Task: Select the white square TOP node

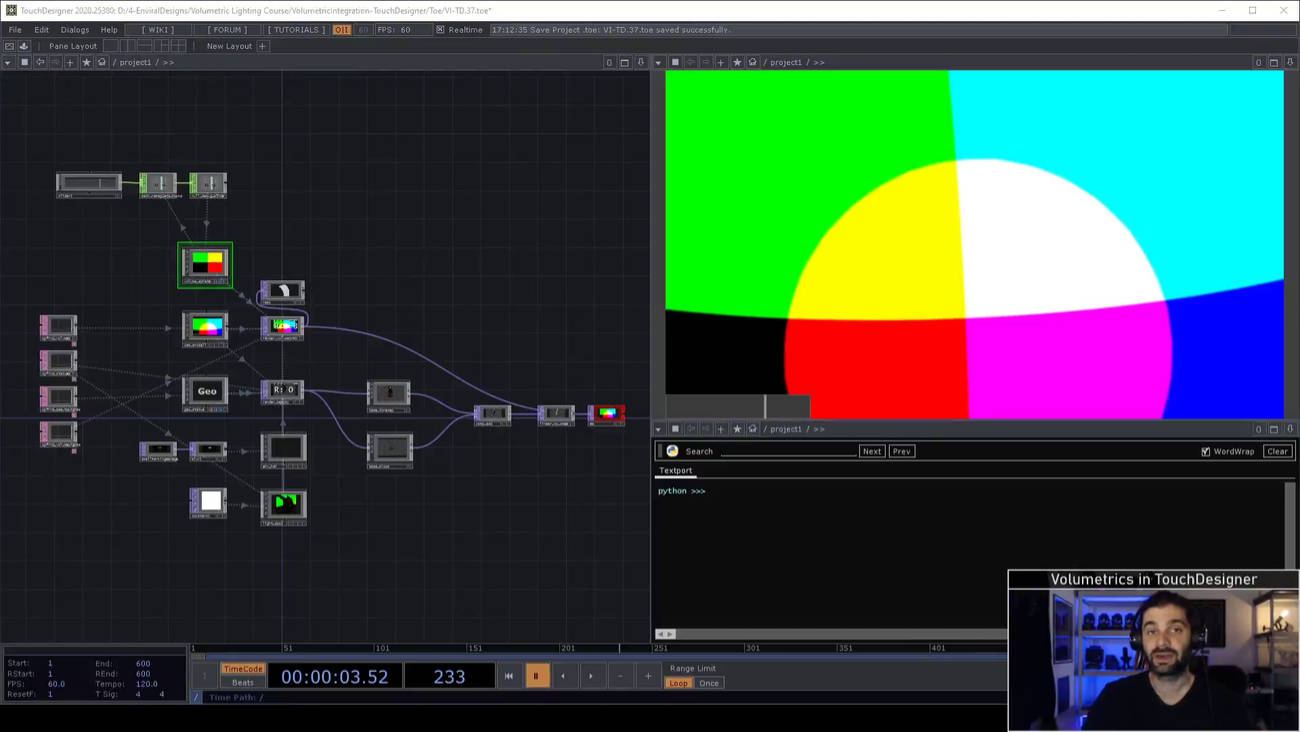Action: tap(209, 502)
